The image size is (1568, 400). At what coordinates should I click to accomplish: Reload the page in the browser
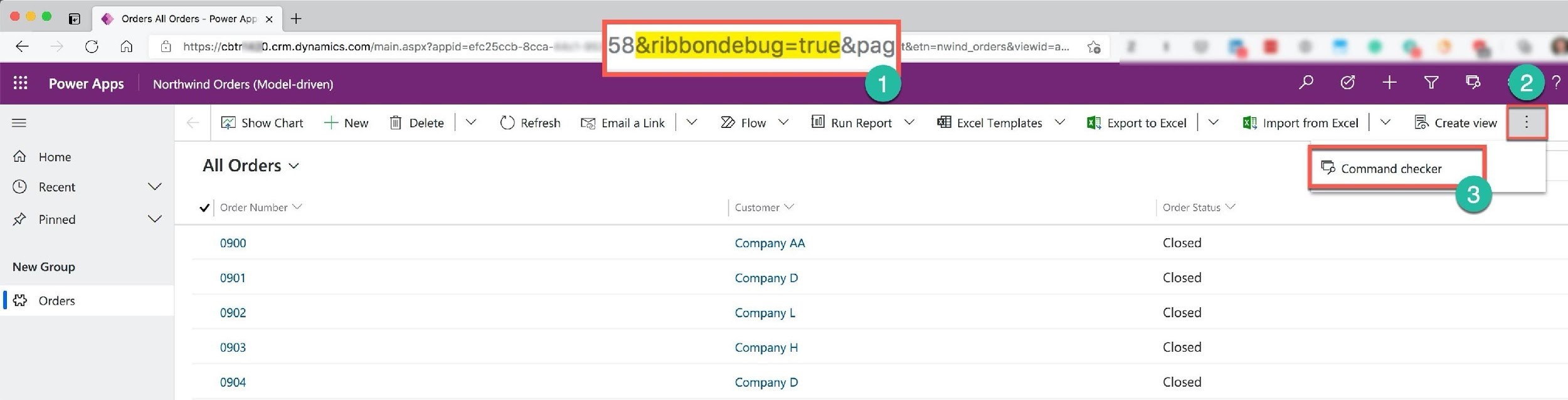click(x=92, y=46)
